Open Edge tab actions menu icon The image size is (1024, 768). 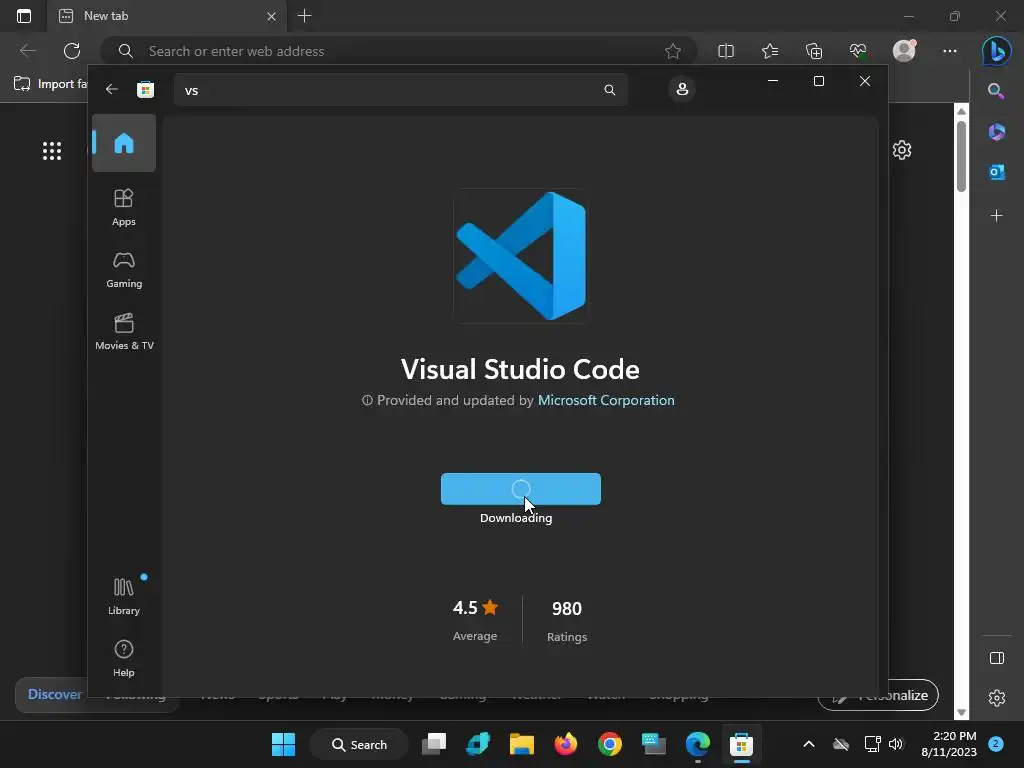pos(24,16)
